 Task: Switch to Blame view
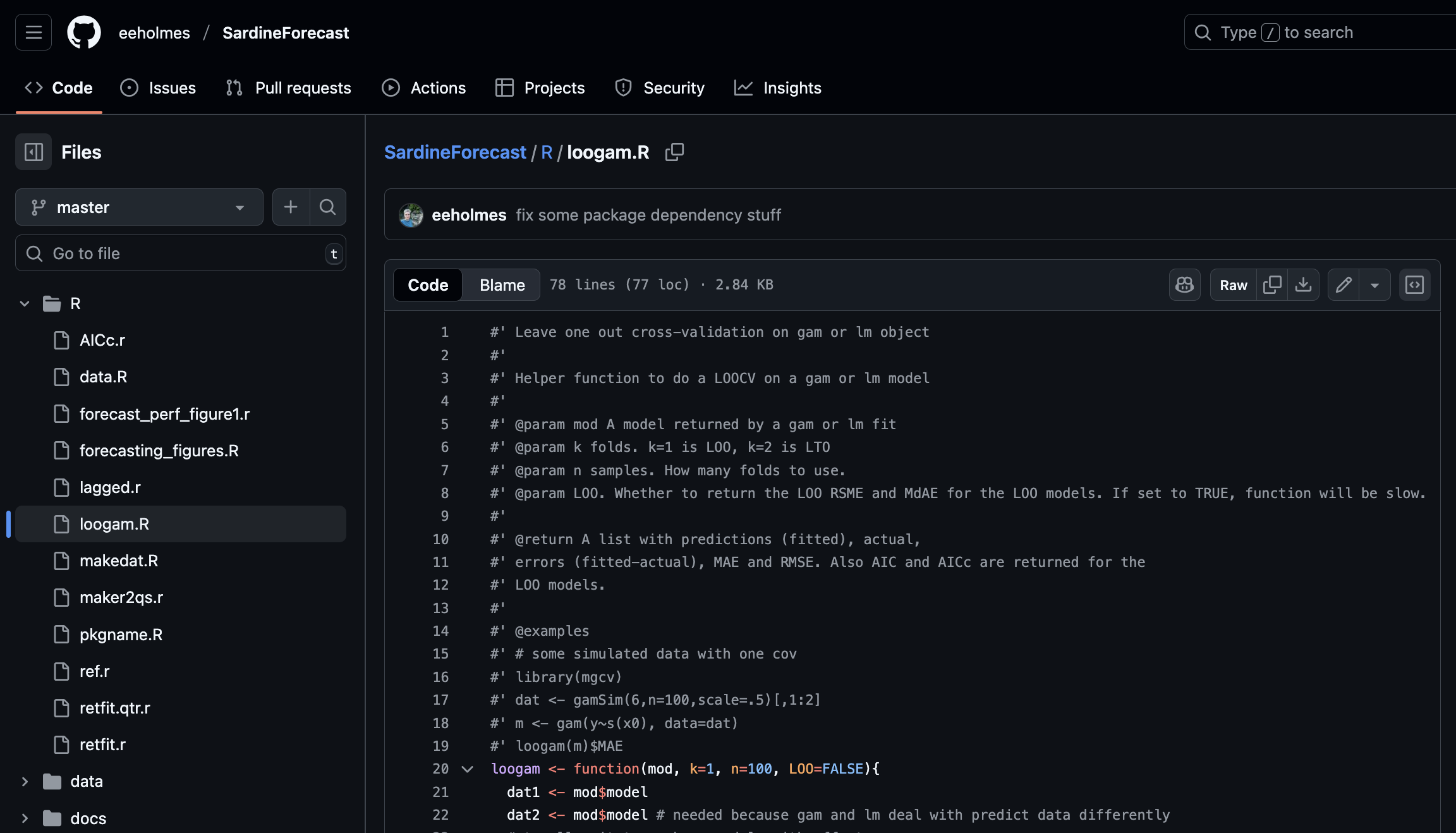tap(502, 285)
